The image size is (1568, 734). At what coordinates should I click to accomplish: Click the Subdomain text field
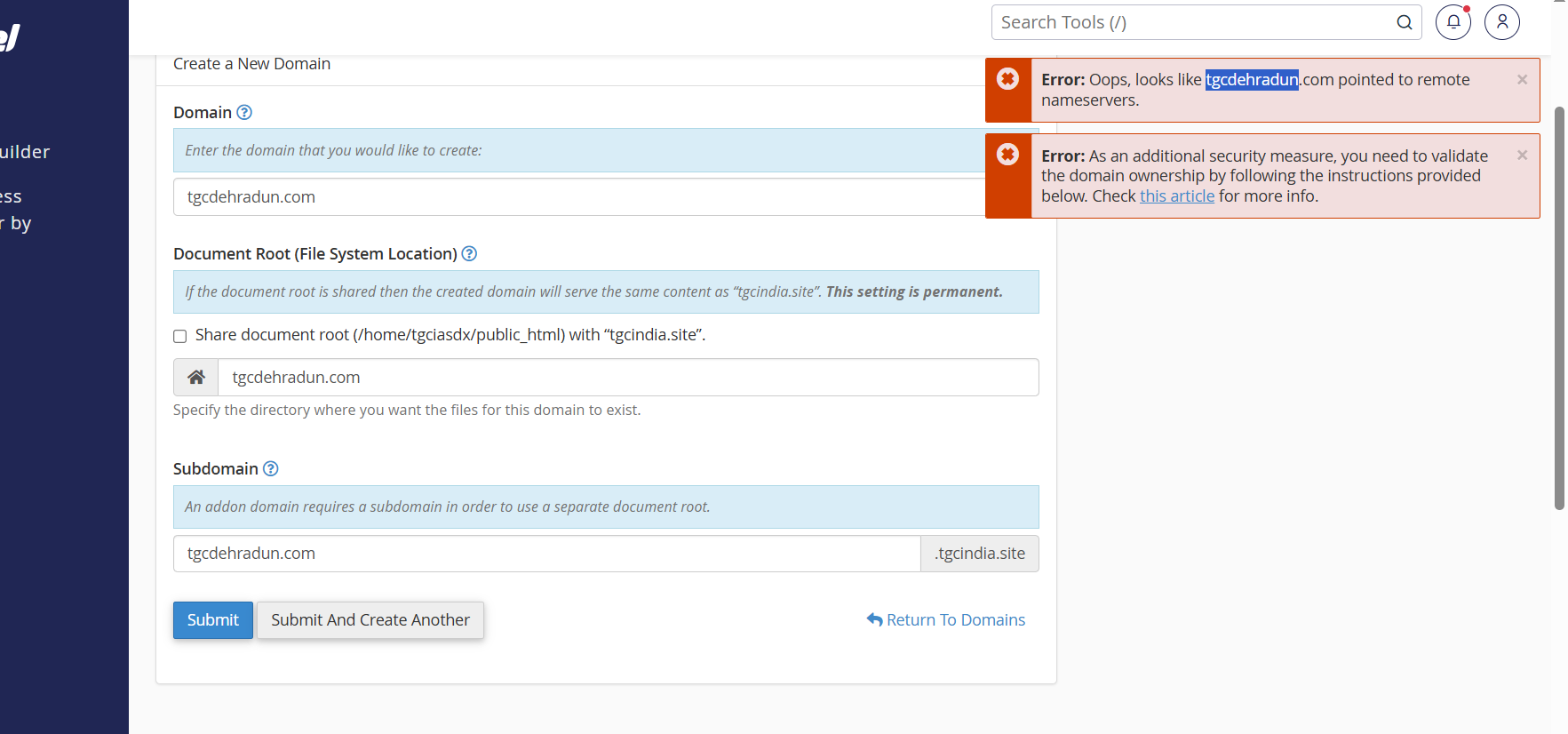pyautogui.click(x=546, y=554)
